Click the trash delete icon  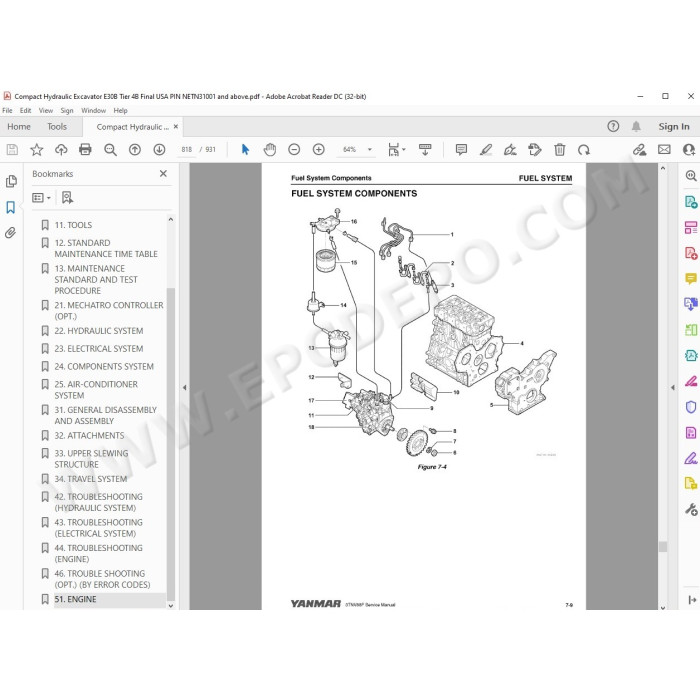[559, 150]
